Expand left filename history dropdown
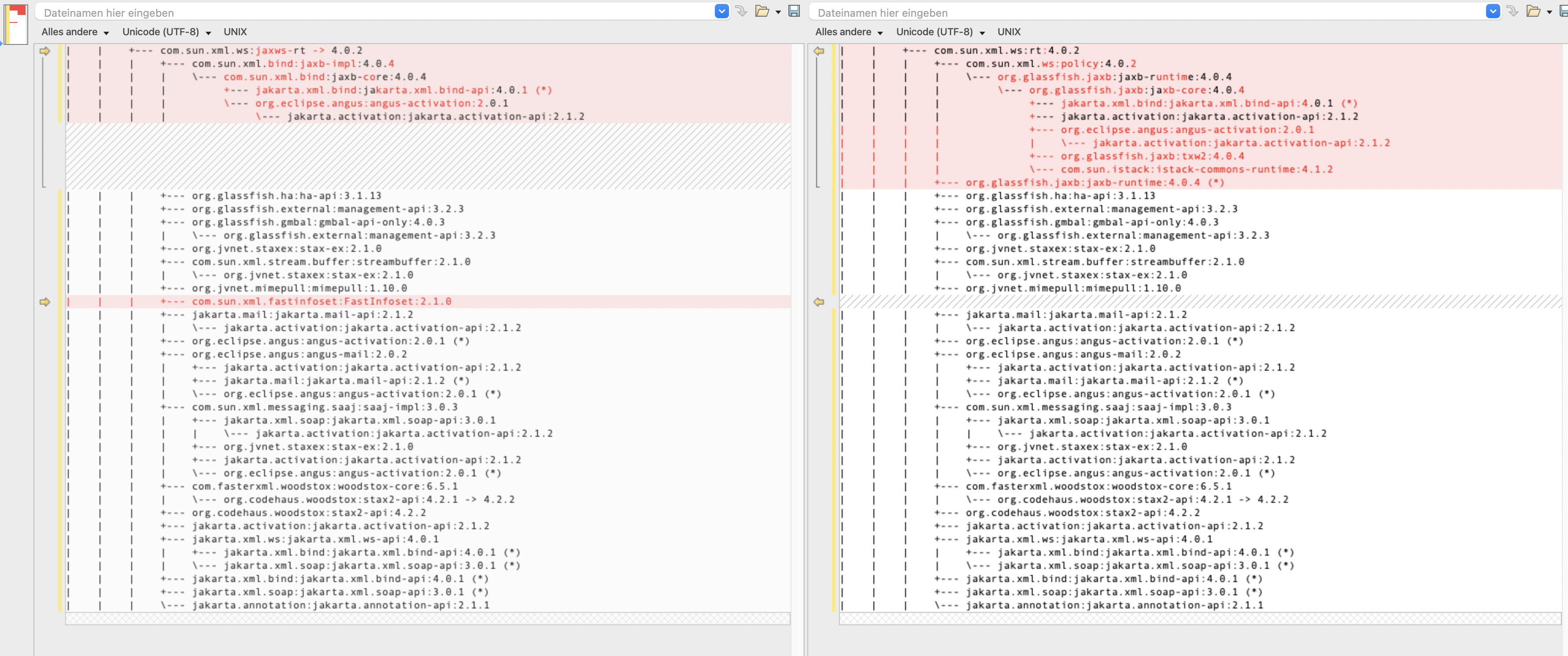1568x656 pixels. point(721,11)
